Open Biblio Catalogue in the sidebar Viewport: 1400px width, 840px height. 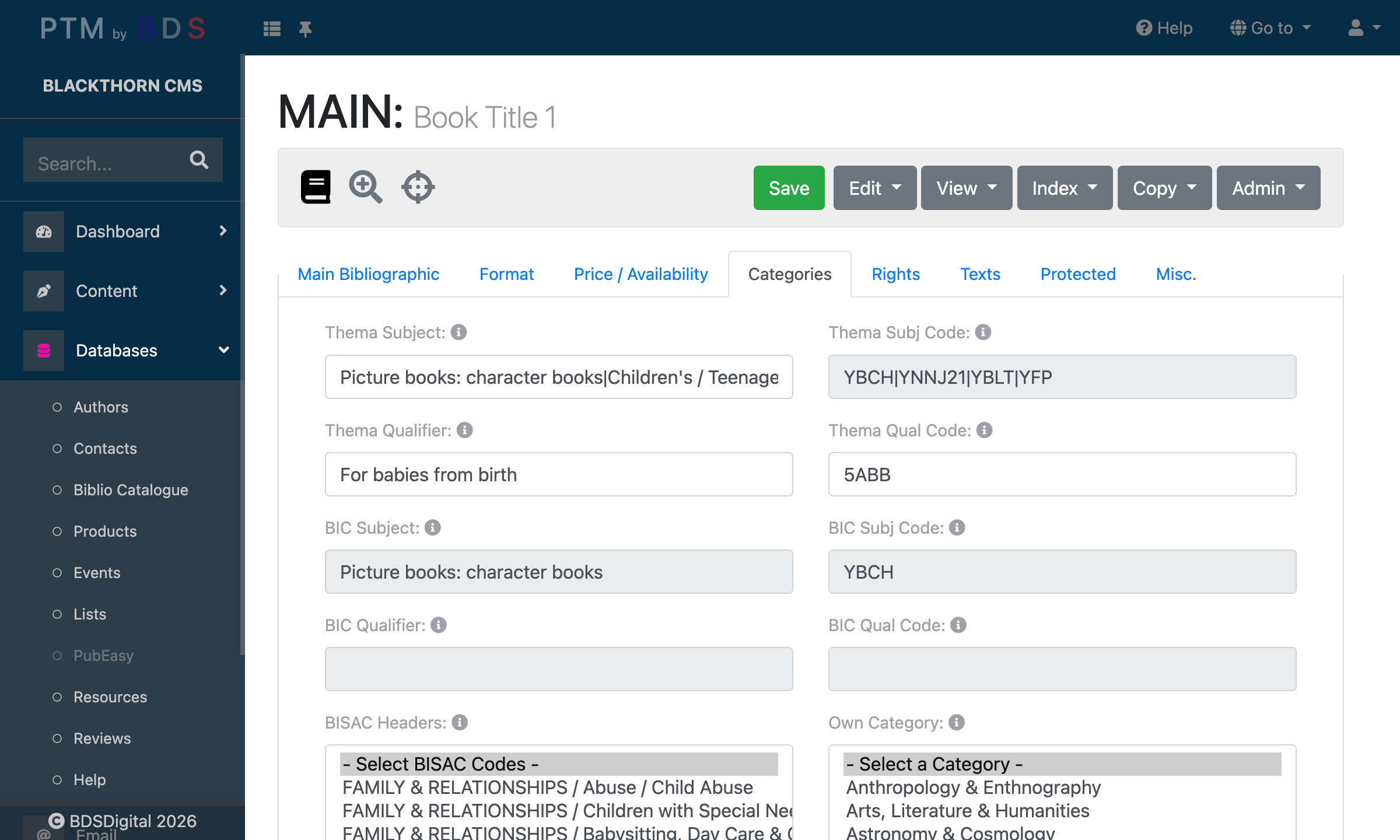tap(131, 490)
